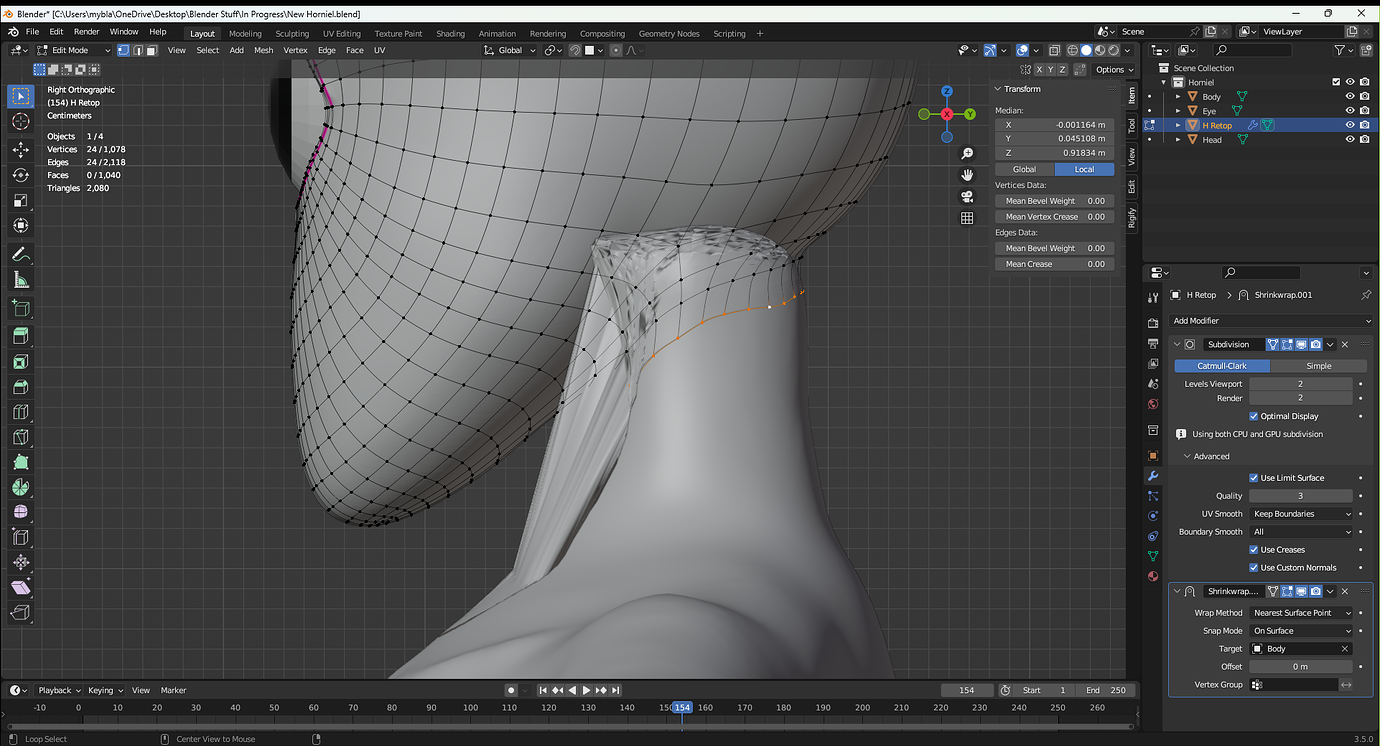Pin the properties editor context

1366,295
